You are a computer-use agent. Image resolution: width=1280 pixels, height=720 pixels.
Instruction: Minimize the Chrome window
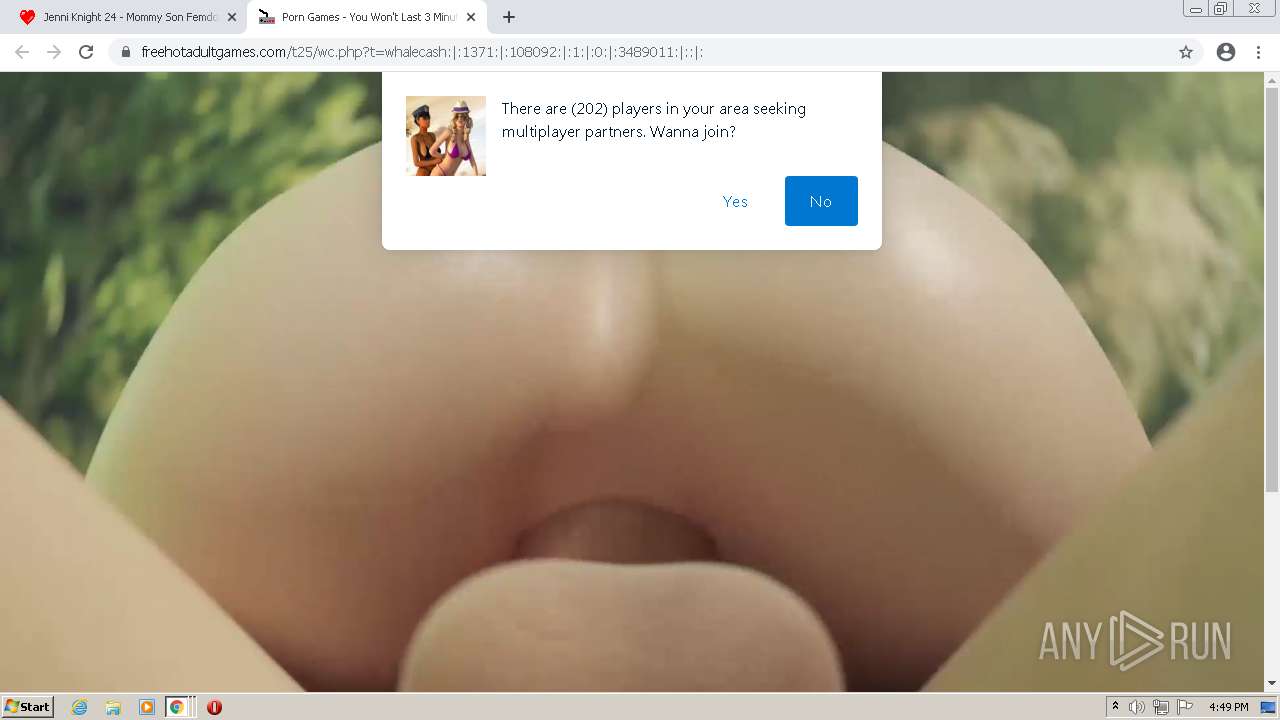1195,9
